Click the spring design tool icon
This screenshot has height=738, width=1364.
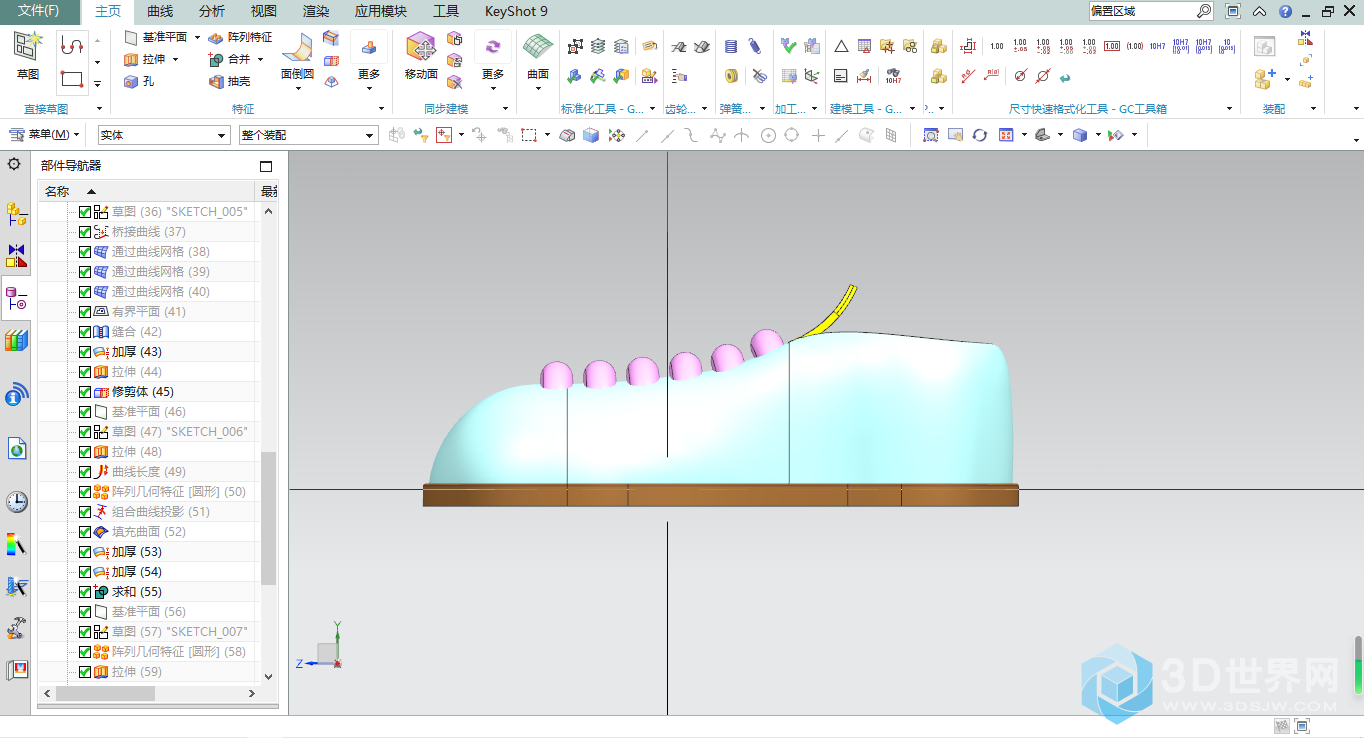click(x=730, y=47)
